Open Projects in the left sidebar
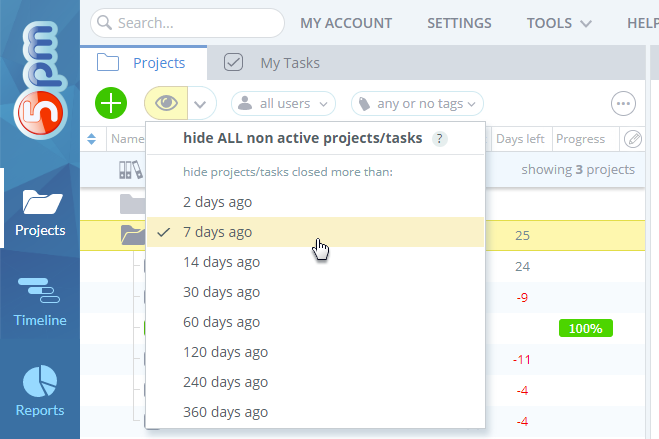 coord(40,214)
